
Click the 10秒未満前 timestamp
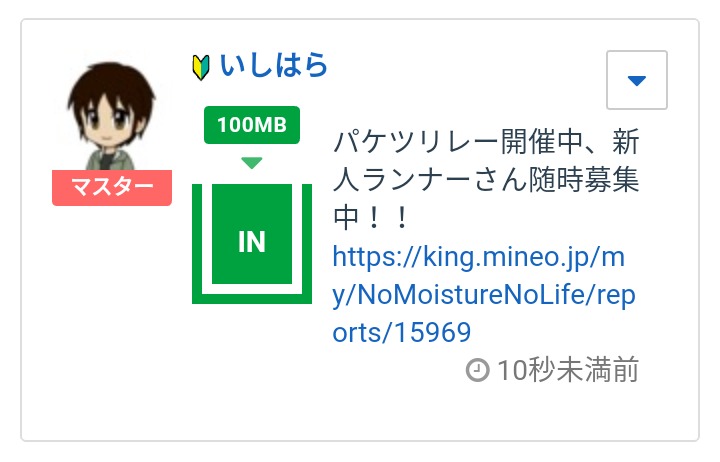click(567, 370)
